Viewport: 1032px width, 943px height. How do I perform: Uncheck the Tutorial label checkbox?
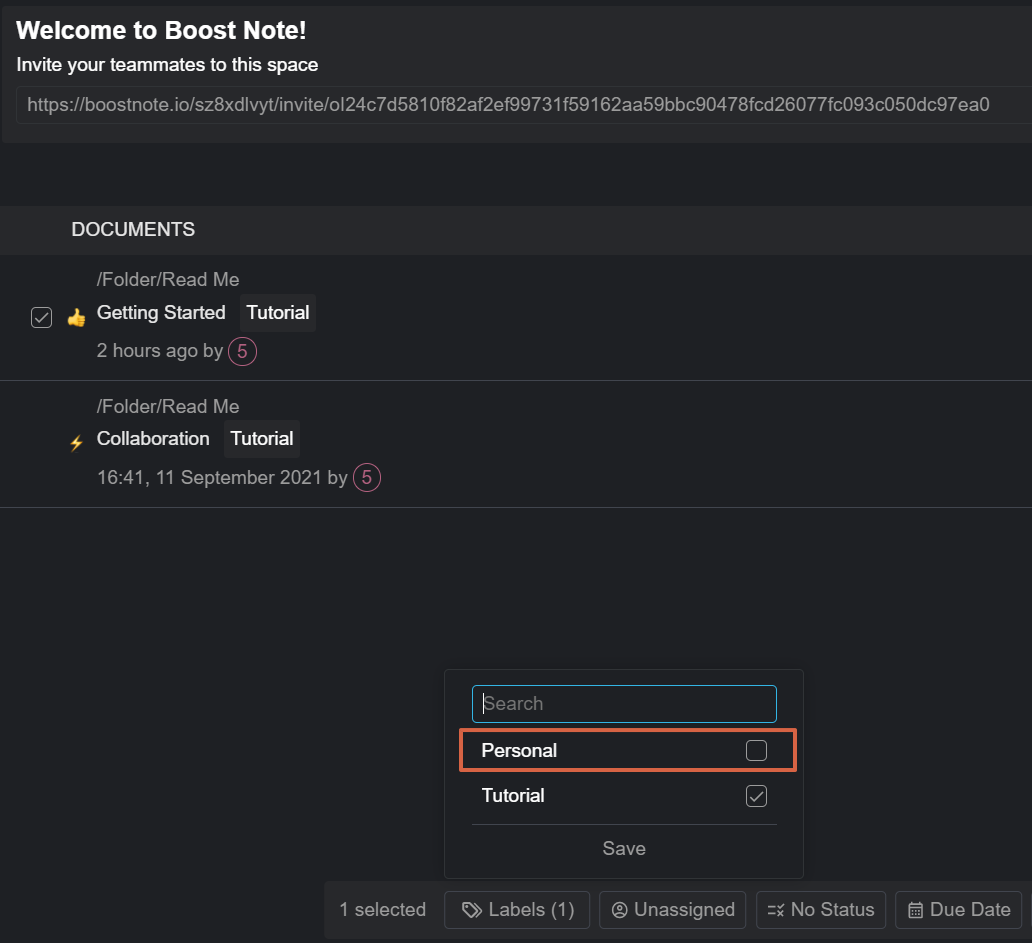point(756,796)
